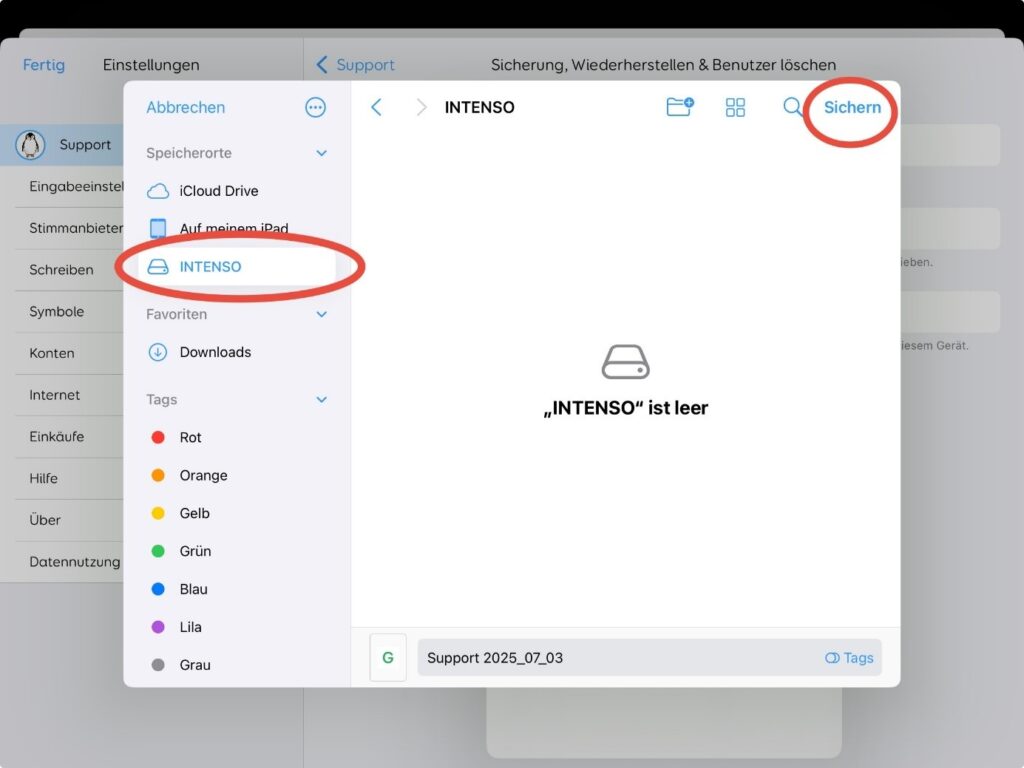Choose Auf meinem iPad location
This screenshot has width=1024, height=768.
click(232, 229)
